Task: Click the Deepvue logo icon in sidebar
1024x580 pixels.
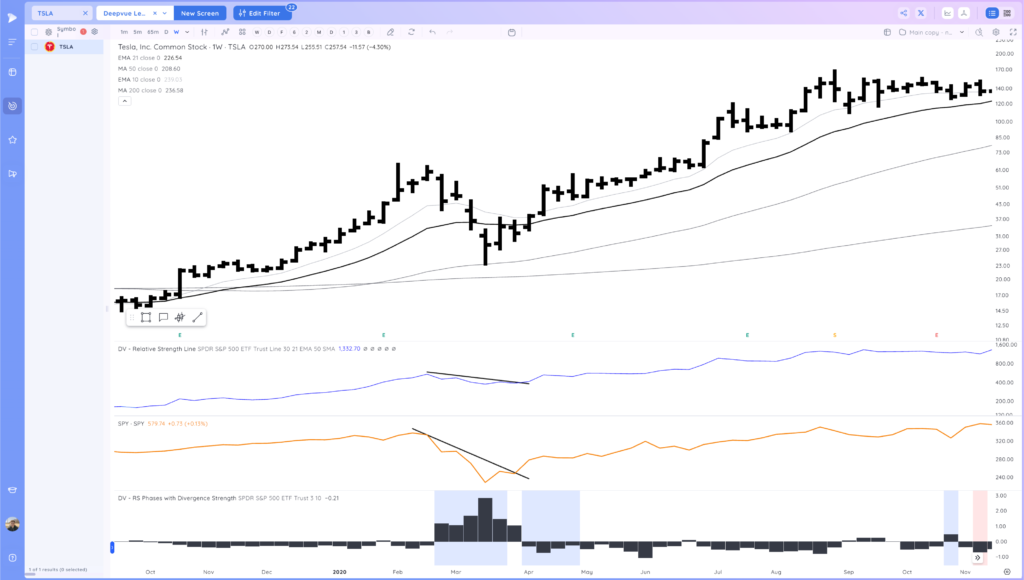Action: tap(12, 18)
